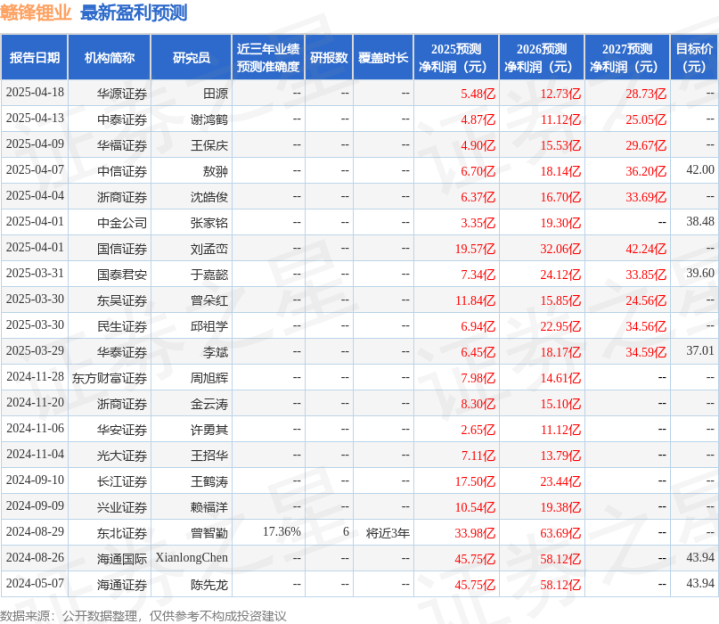Click the 17.50亿 value
719x624 pixels.
tap(475, 482)
